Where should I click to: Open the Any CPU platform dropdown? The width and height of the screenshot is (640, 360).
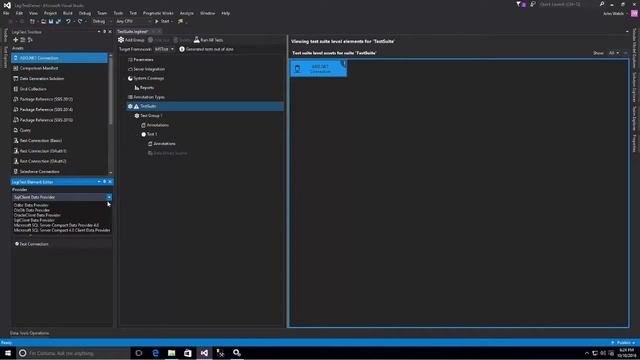click(x=133, y=21)
